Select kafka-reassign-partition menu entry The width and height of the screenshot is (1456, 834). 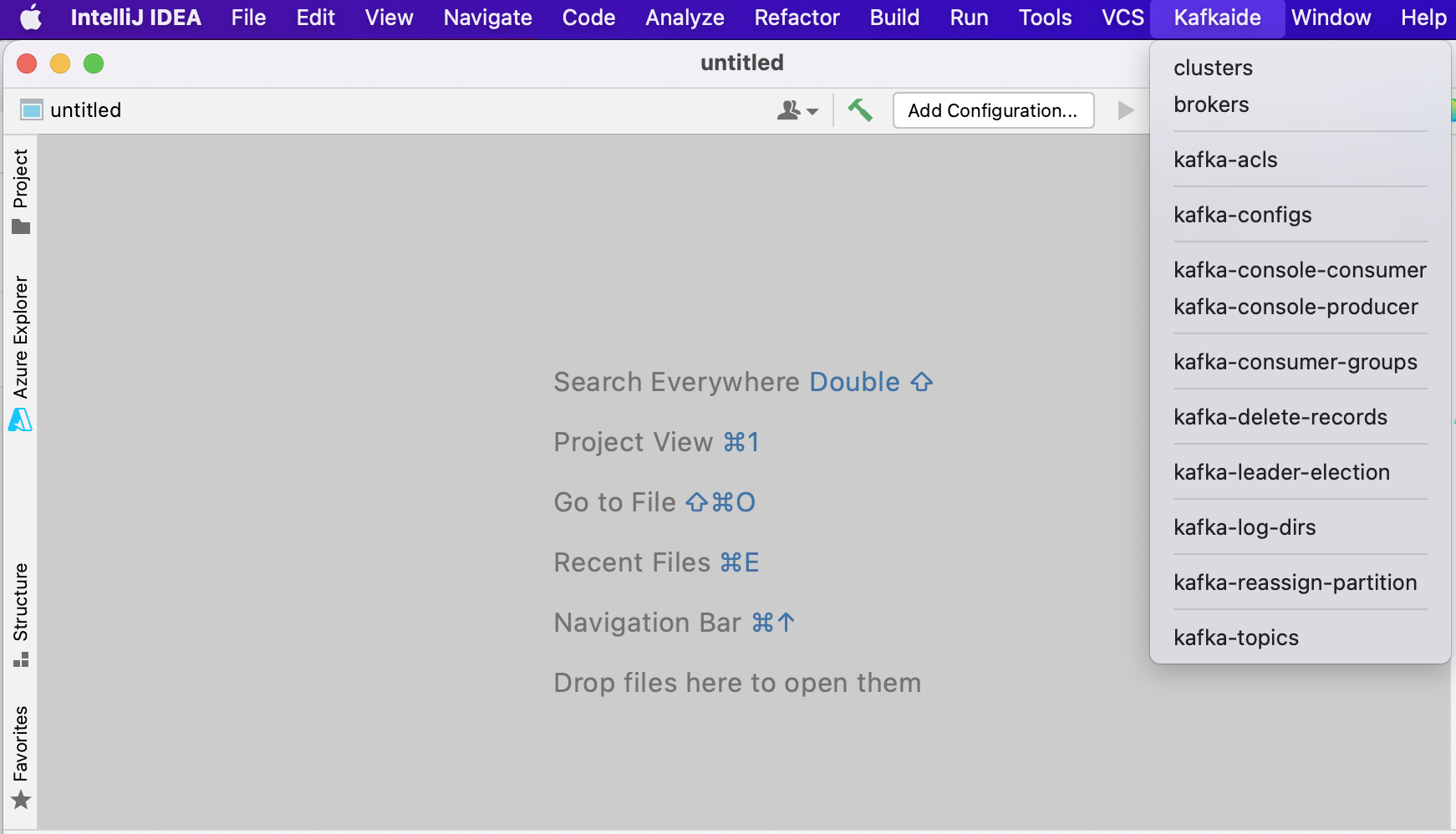click(1300, 582)
